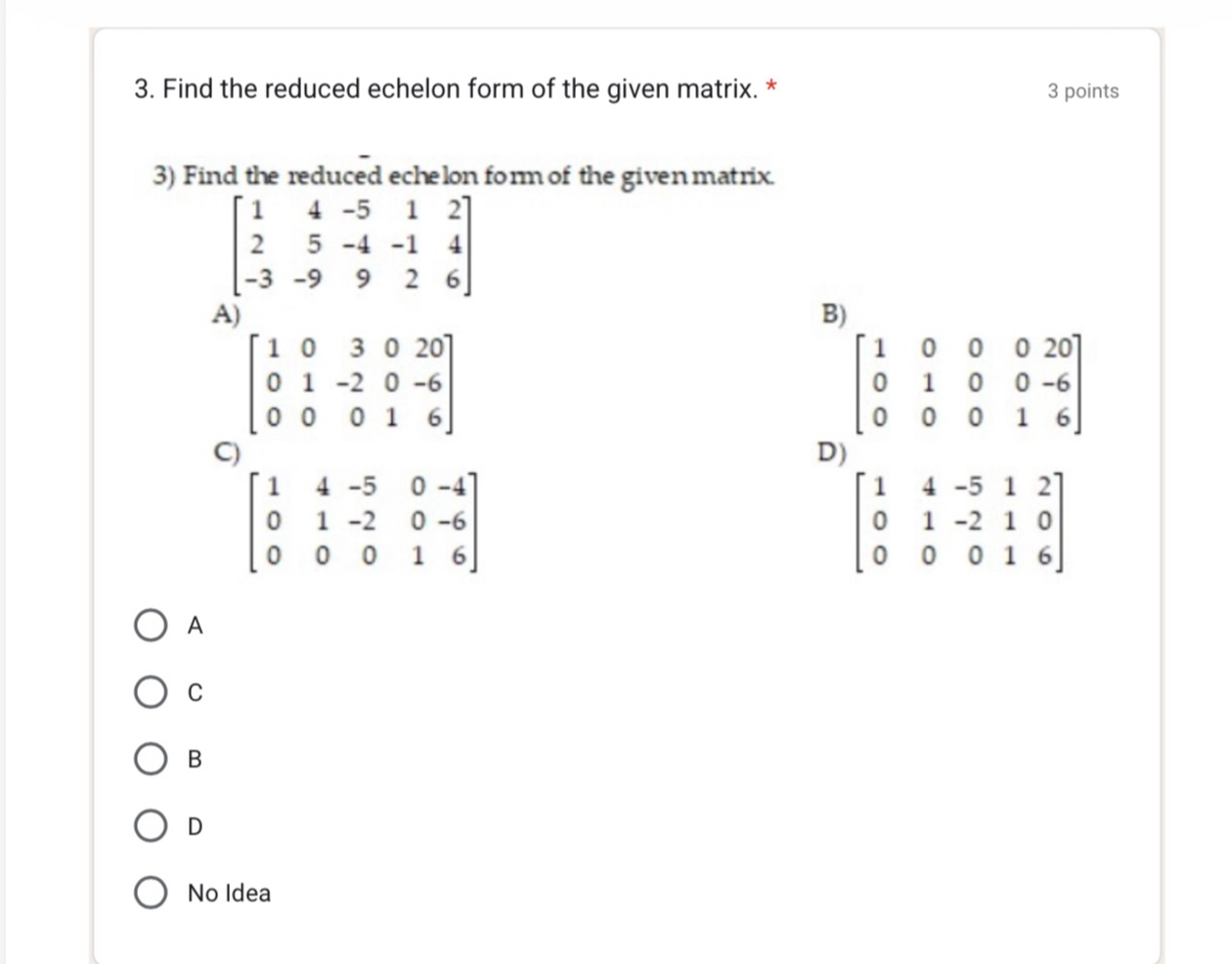Click the embedded image's bold question heading

tap(464, 177)
